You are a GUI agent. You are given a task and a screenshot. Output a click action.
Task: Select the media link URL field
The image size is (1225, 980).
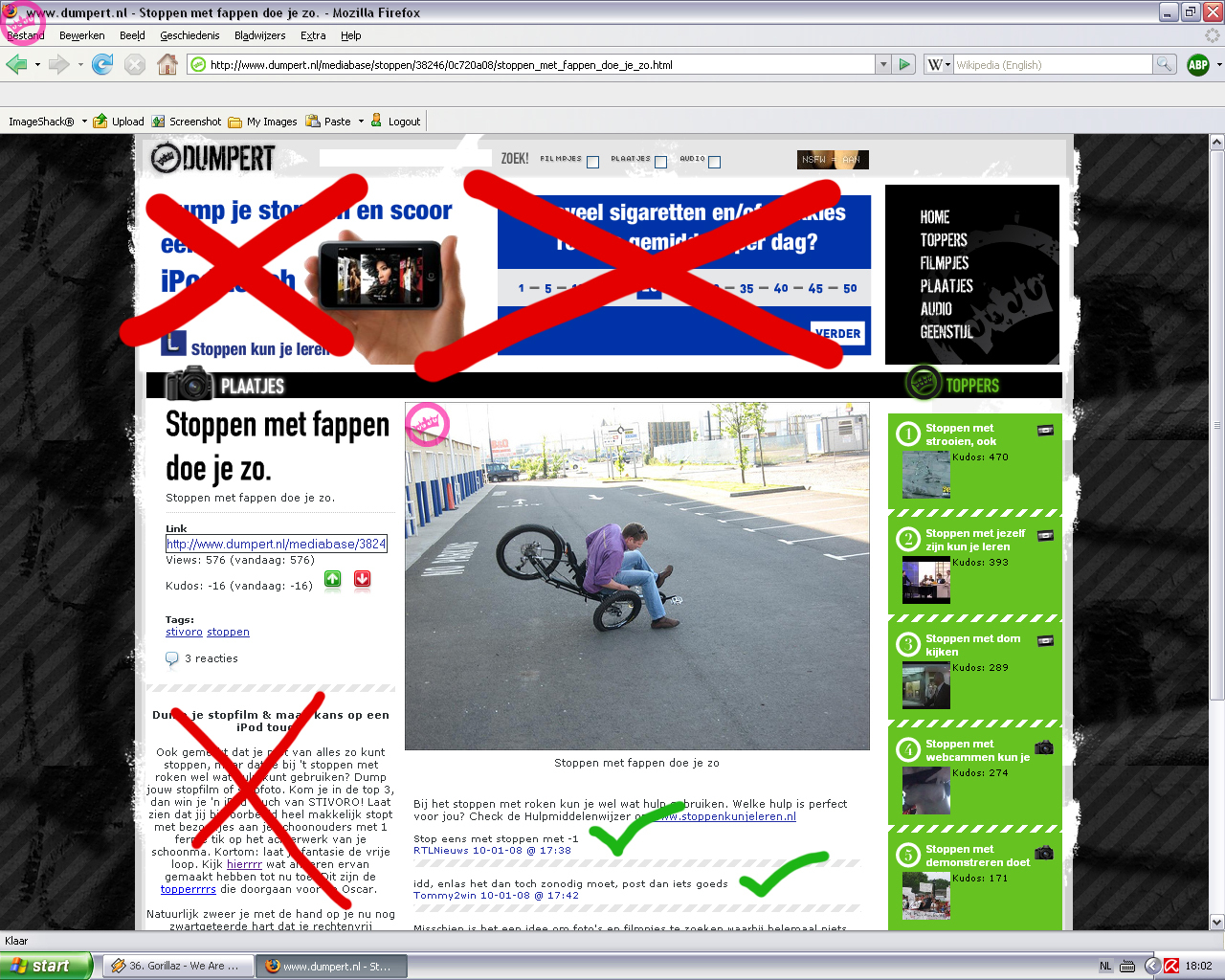click(277, 544)
